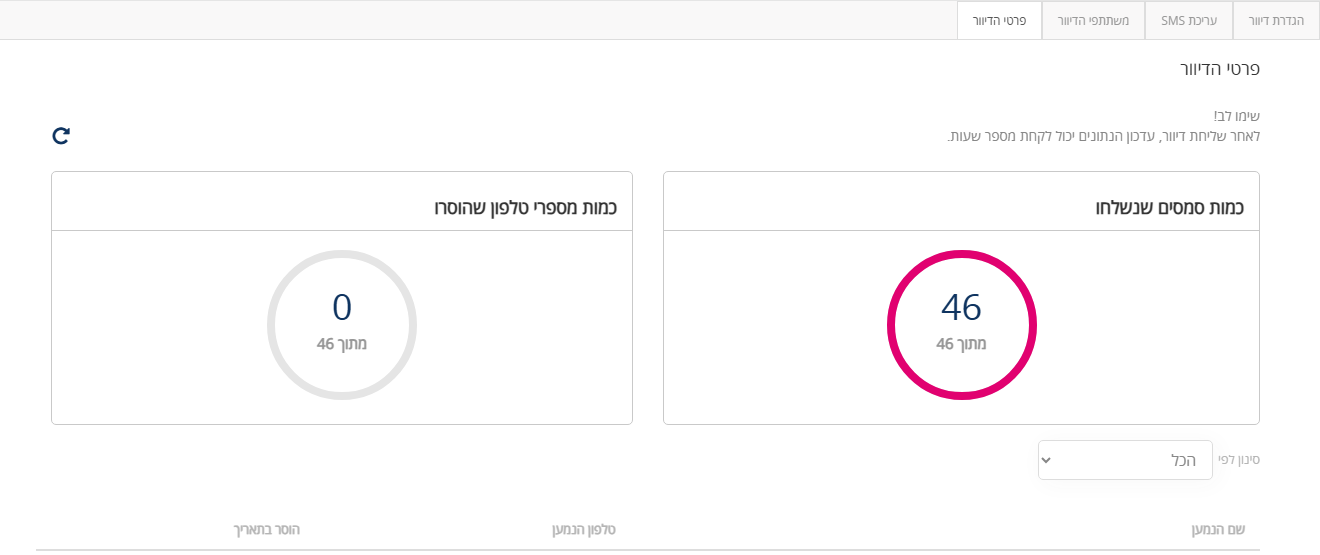Viewport: 1320px width, 555px height.
Task: Click the פרטי הדיוור page heading
Action: click(1220, 69)
